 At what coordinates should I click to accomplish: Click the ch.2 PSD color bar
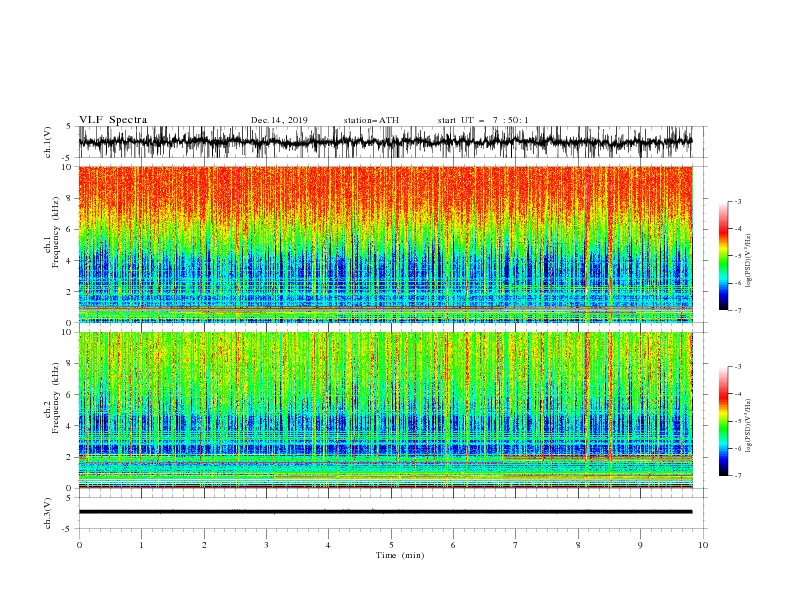(x=723, y=421)
